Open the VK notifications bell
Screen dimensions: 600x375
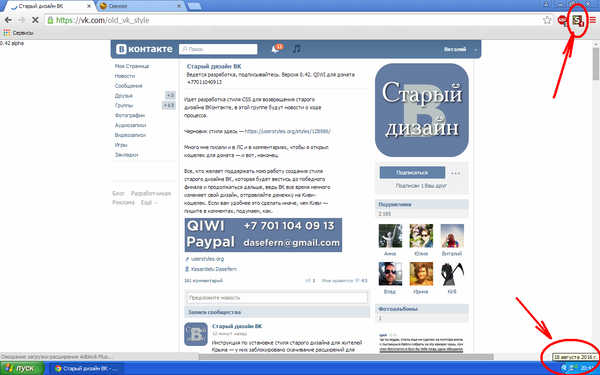tap(275, 49)
